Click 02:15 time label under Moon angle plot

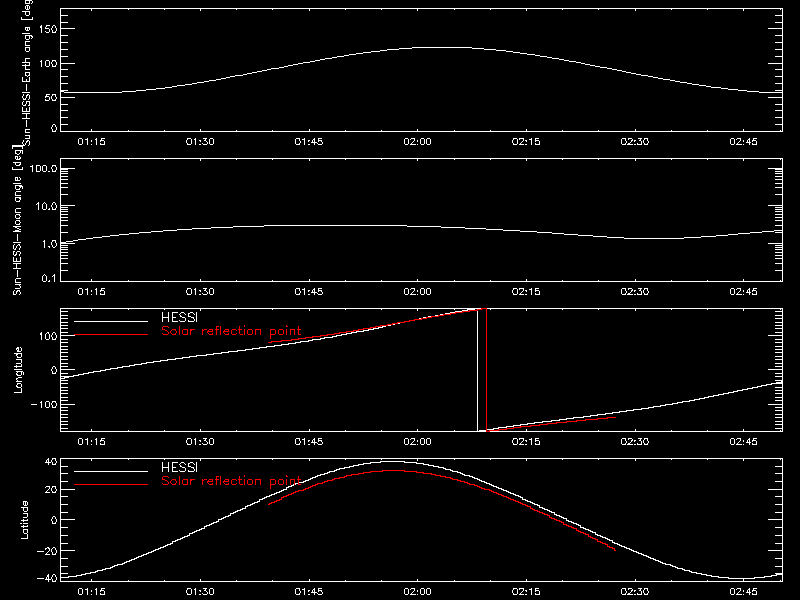tap(526, 292)
